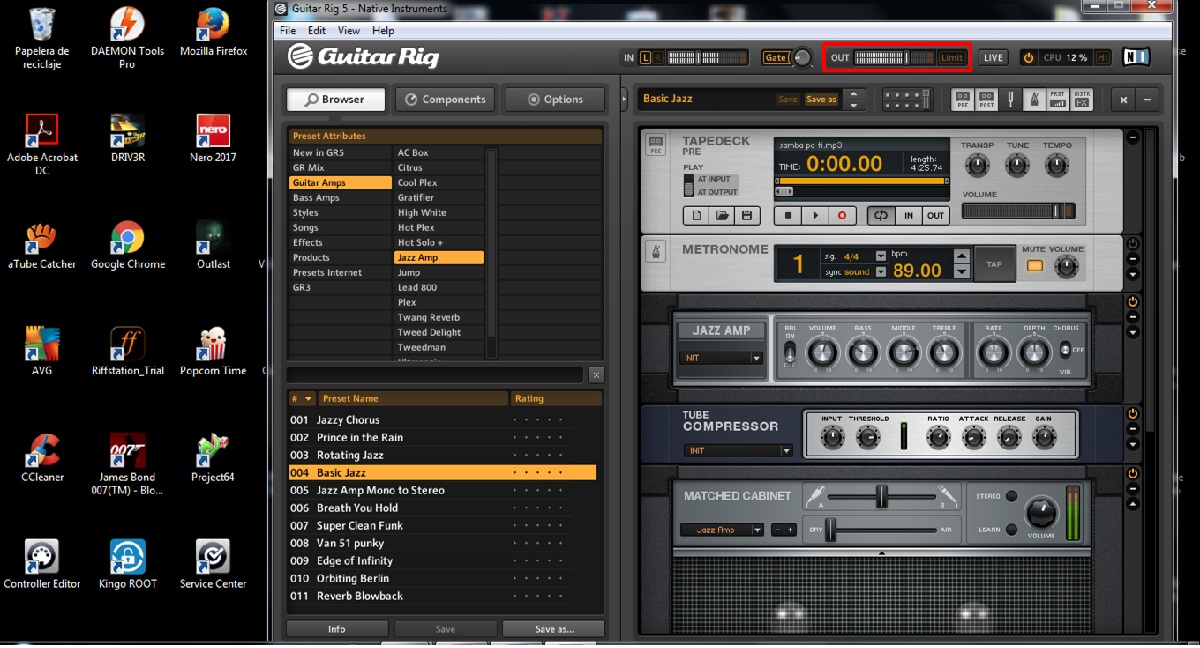Open the Matched Cabinet Jazz Amp dropdown
The height and width of the screenshot is (648, 1200).
point(722,530)
